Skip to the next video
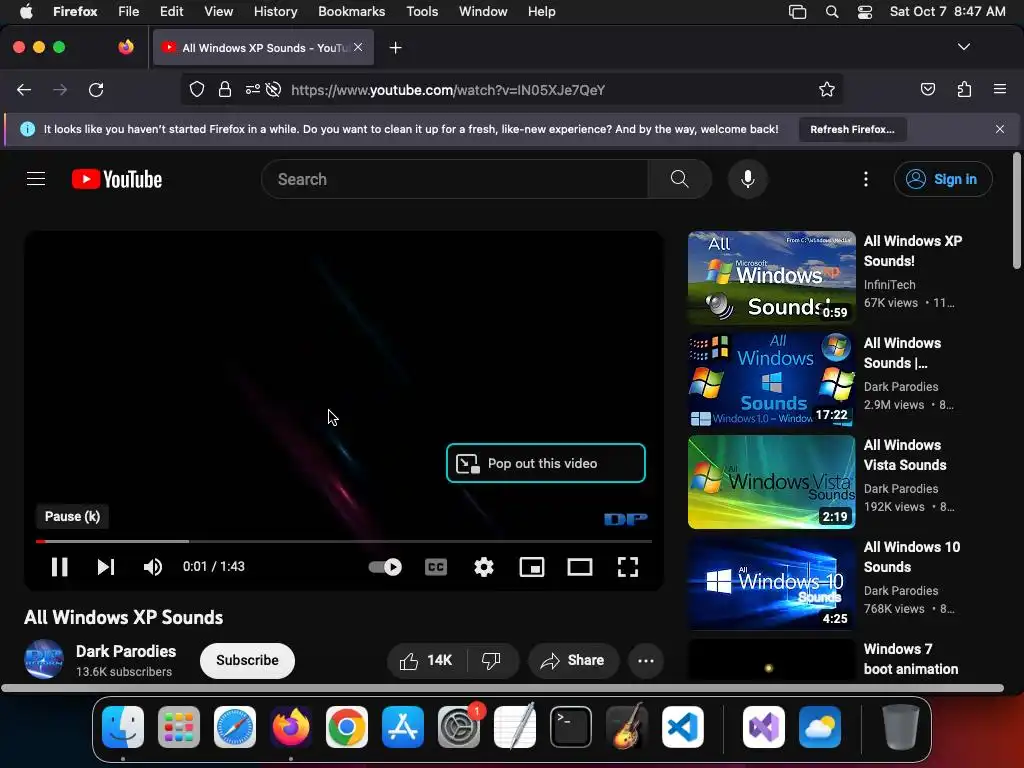Screen dimensions: 1024x768 (x=106, y=567)
